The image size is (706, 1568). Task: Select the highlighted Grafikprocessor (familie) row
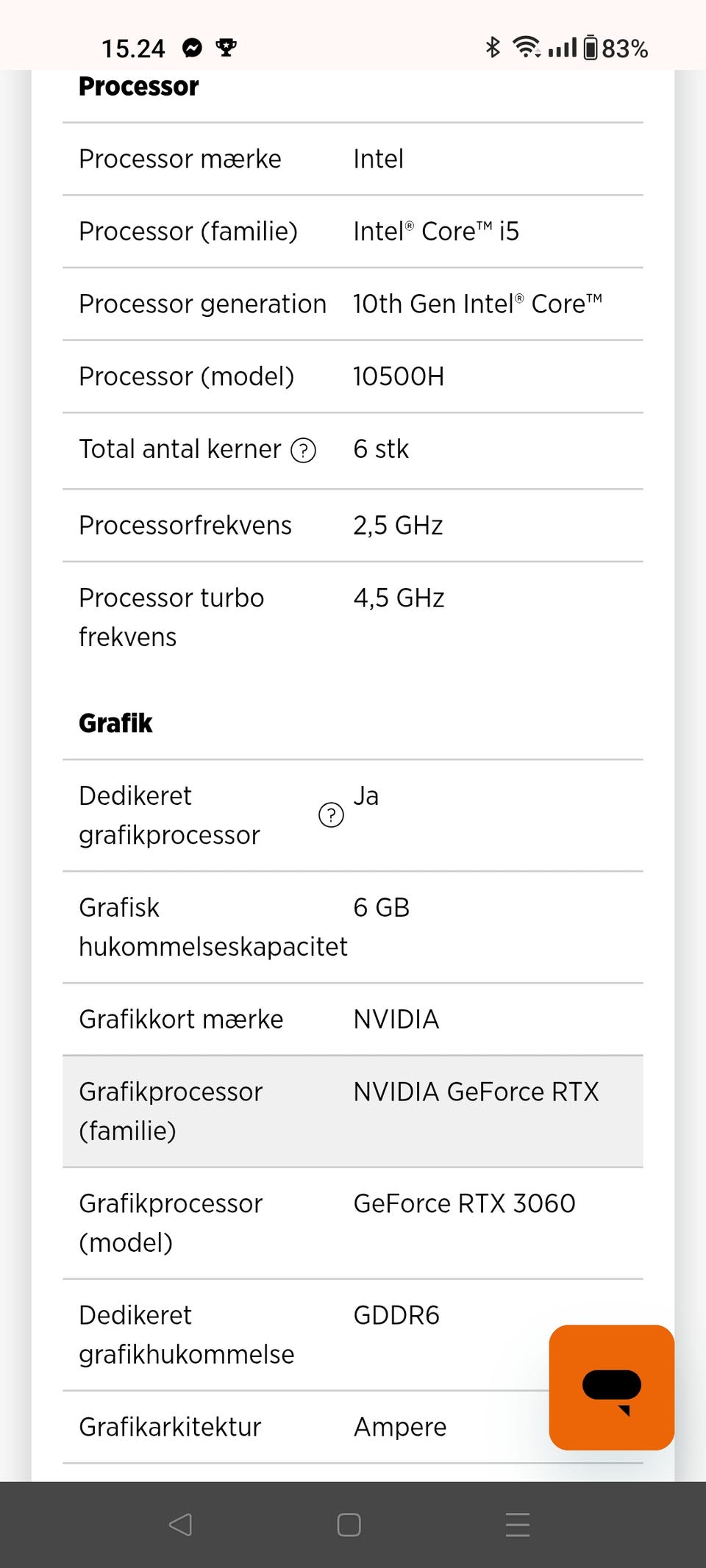pyautogui.click(x=353, y=1111)
